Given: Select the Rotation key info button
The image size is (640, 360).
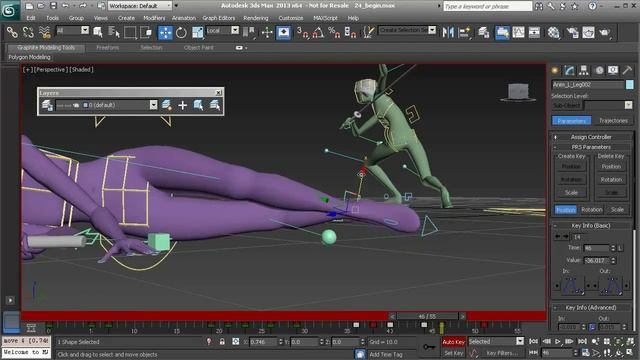Looking at the screenshot, I should pos(591,210).
